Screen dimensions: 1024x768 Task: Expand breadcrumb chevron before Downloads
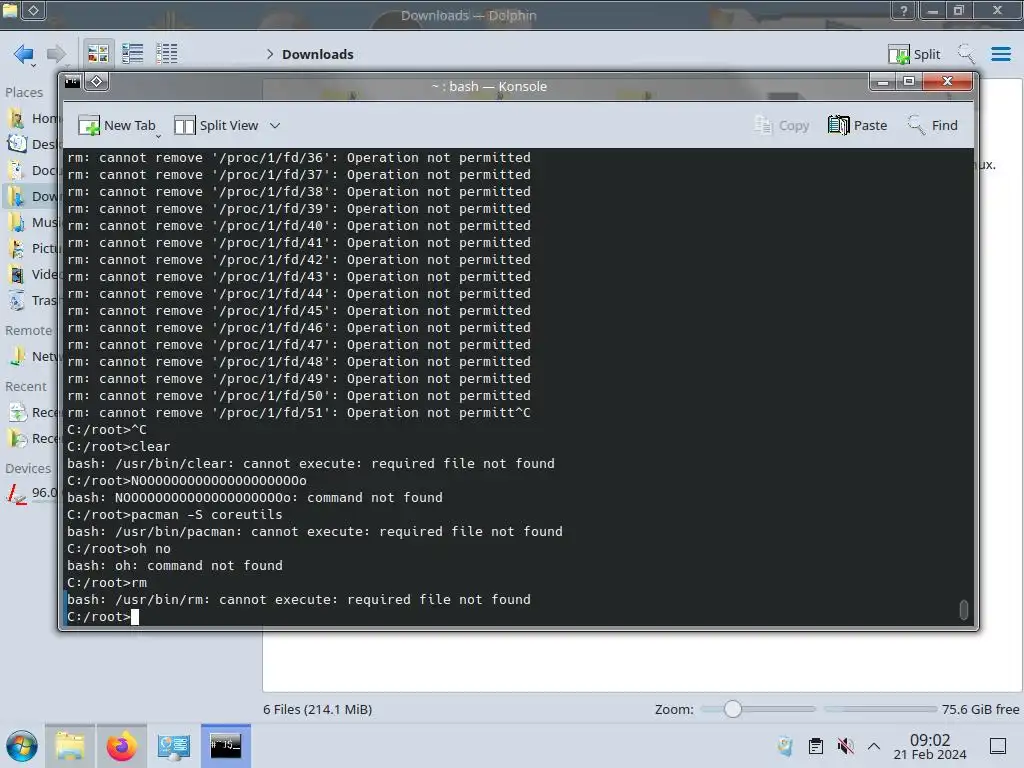[x=270, y=54]
